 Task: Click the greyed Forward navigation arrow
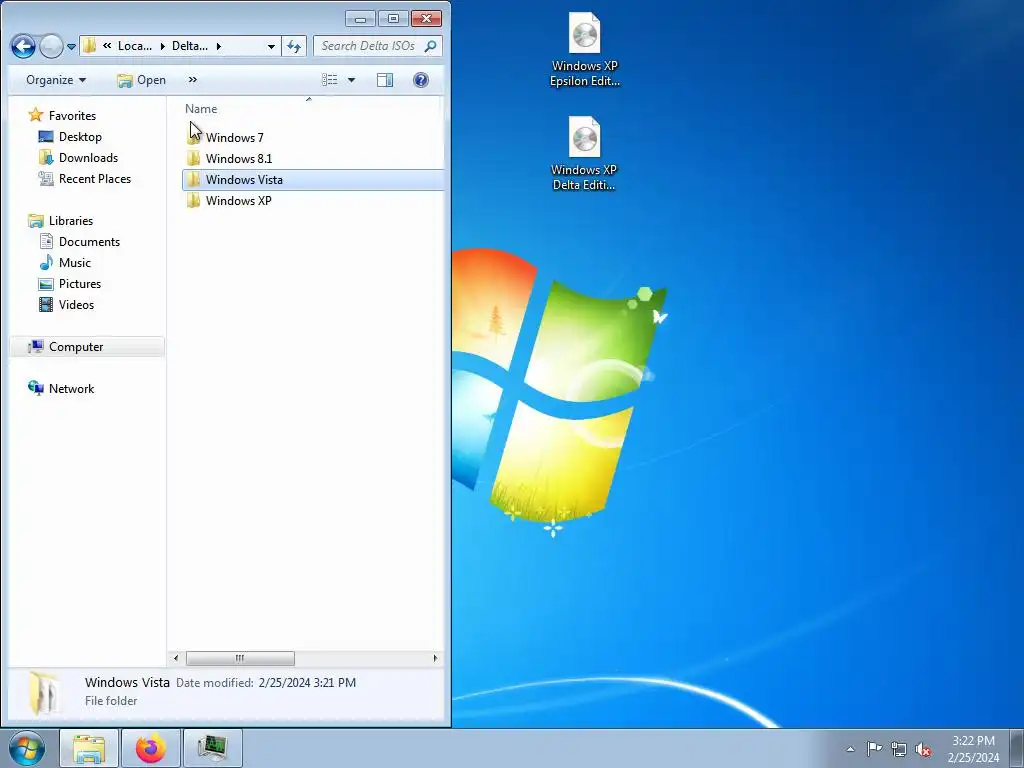point(51,46)
